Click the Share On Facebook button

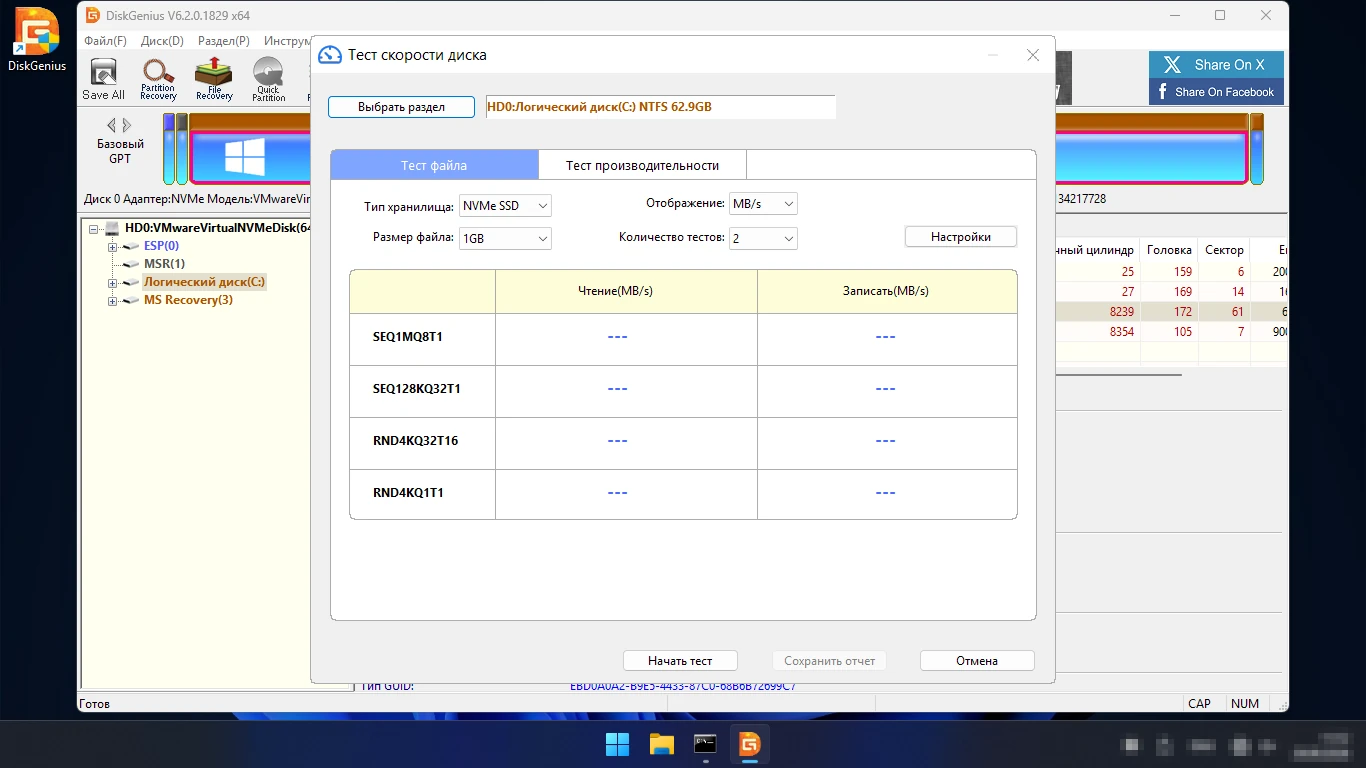(1216, 92)
